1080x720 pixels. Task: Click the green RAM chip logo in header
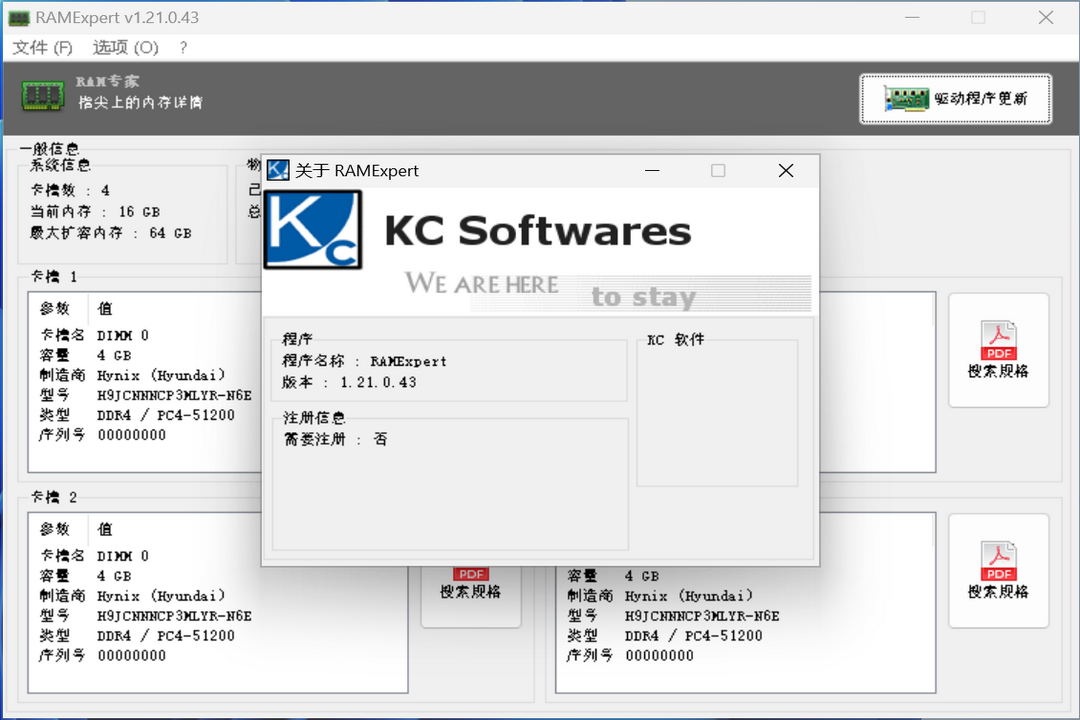tap(42, 94)
